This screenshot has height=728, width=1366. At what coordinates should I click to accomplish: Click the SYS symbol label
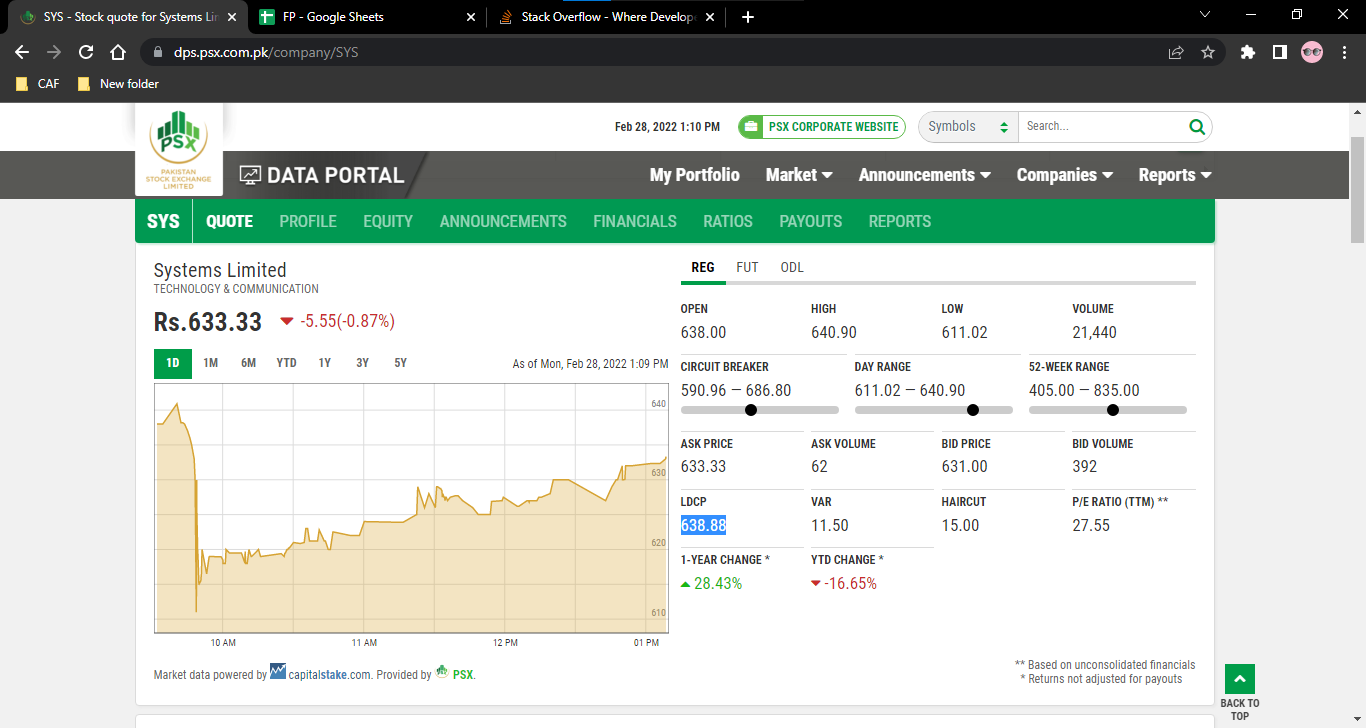(x=163, y=221)
